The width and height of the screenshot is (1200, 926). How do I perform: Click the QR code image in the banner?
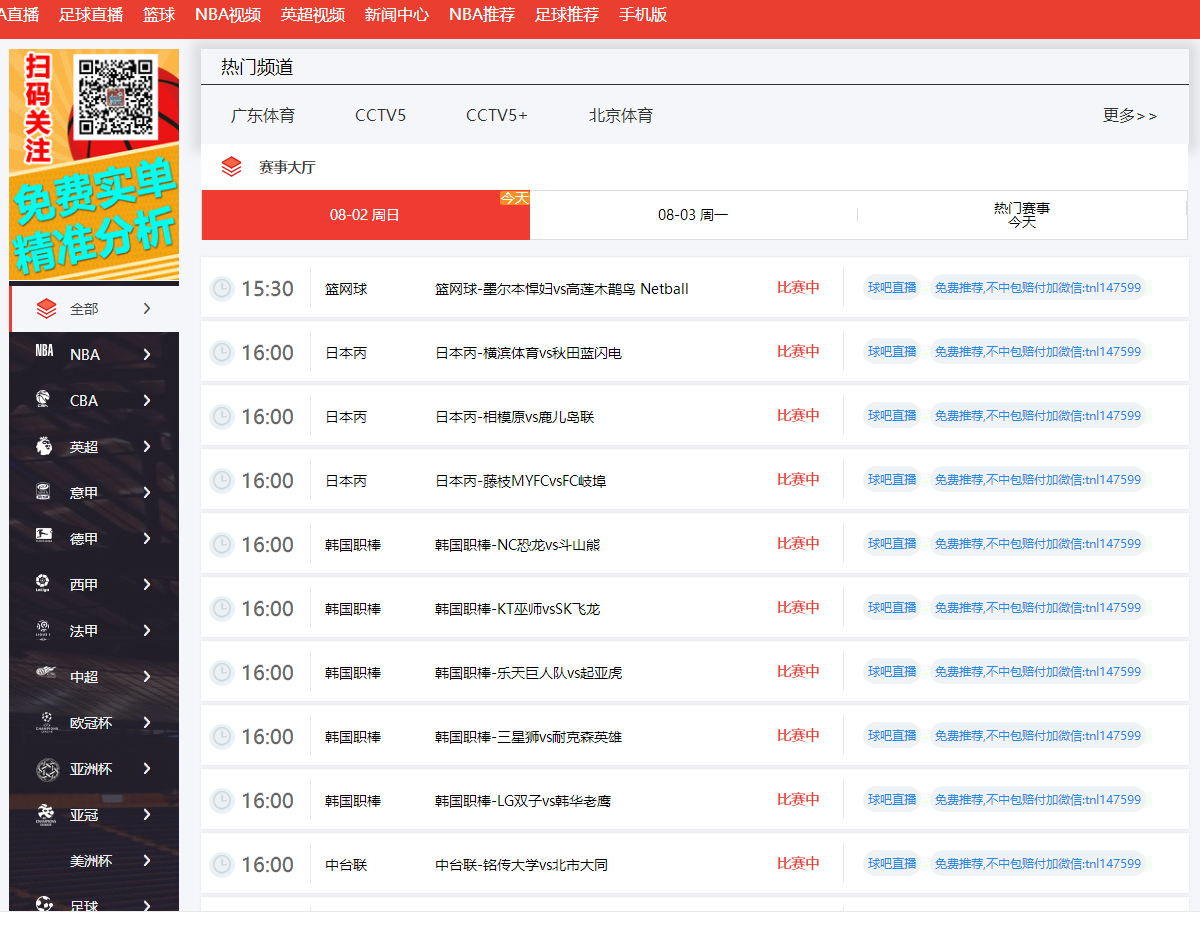(x=118, y=97)
